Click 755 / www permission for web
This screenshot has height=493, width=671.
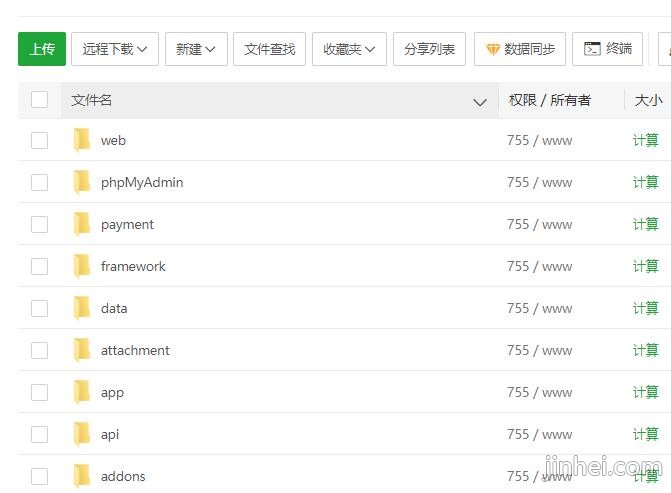pos(540,140)
